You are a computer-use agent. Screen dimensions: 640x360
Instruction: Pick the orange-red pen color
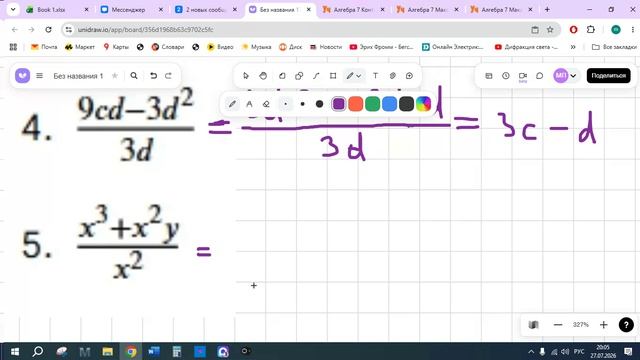(356, 104)
